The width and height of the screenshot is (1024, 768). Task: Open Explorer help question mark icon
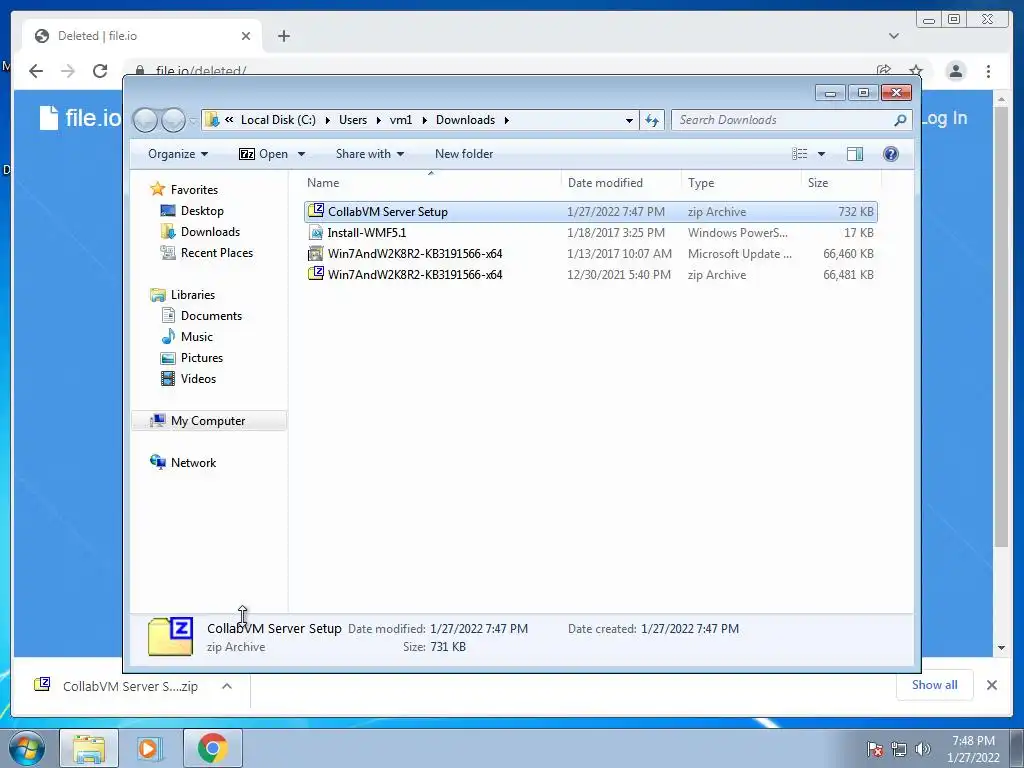[x=890, y=154]
